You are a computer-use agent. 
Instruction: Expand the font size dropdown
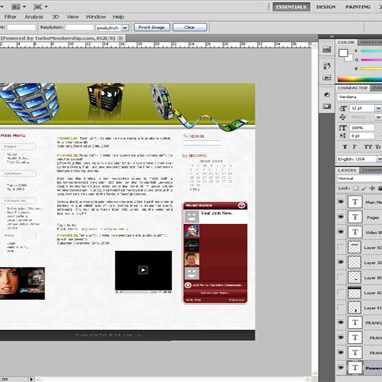click(x=378, y=108)
